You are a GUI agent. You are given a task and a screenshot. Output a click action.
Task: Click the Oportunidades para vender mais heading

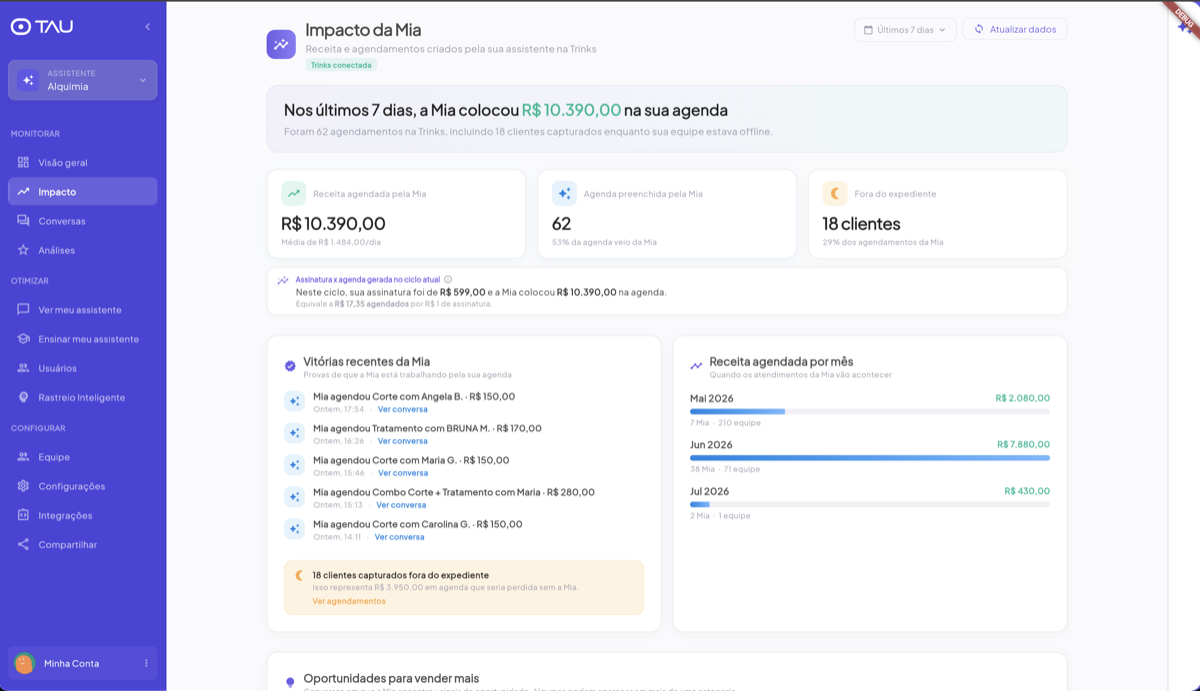[x=391, y=678]
